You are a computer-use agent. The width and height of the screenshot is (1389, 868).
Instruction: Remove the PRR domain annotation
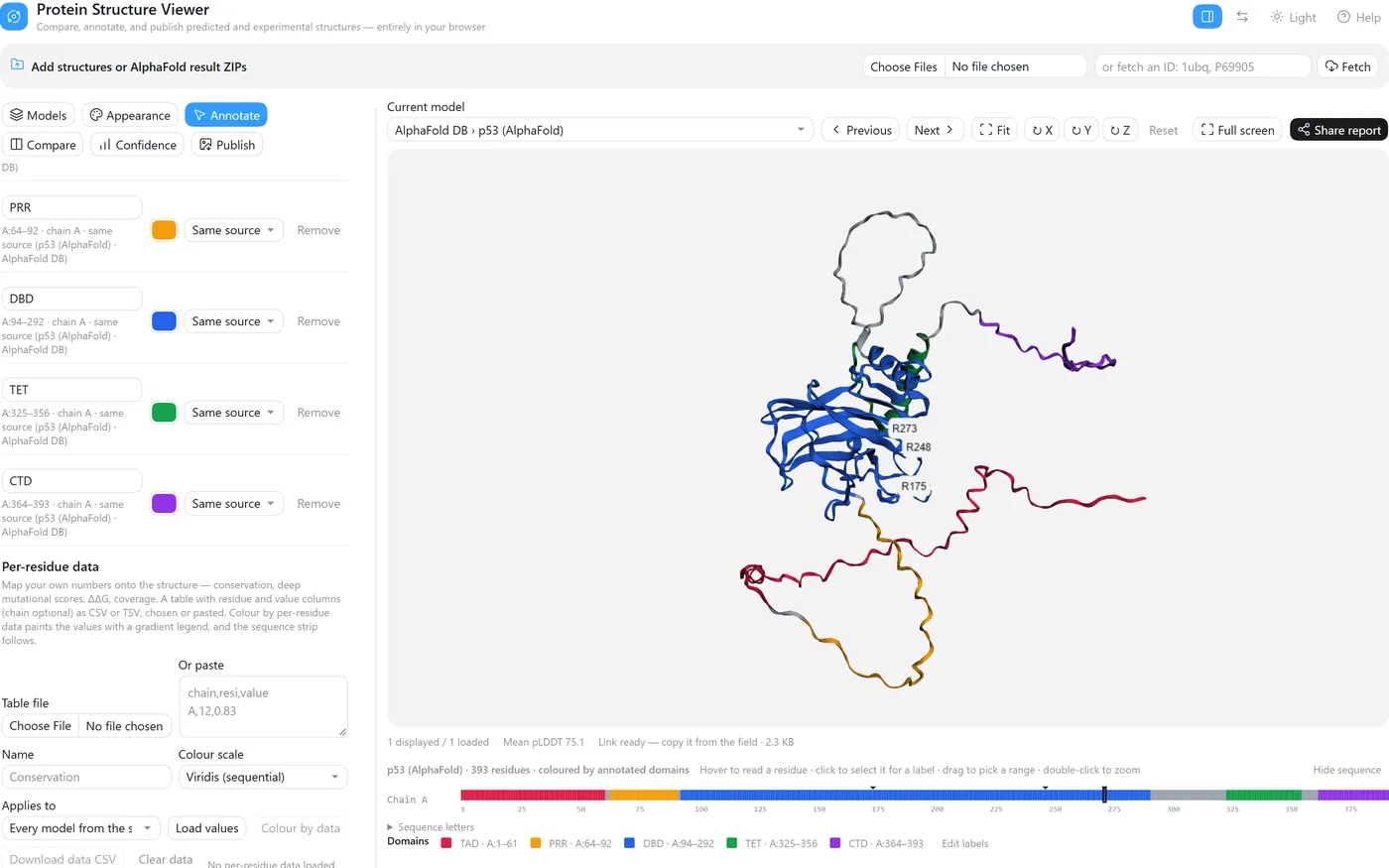pyautogui.click(x=318, y=230)
